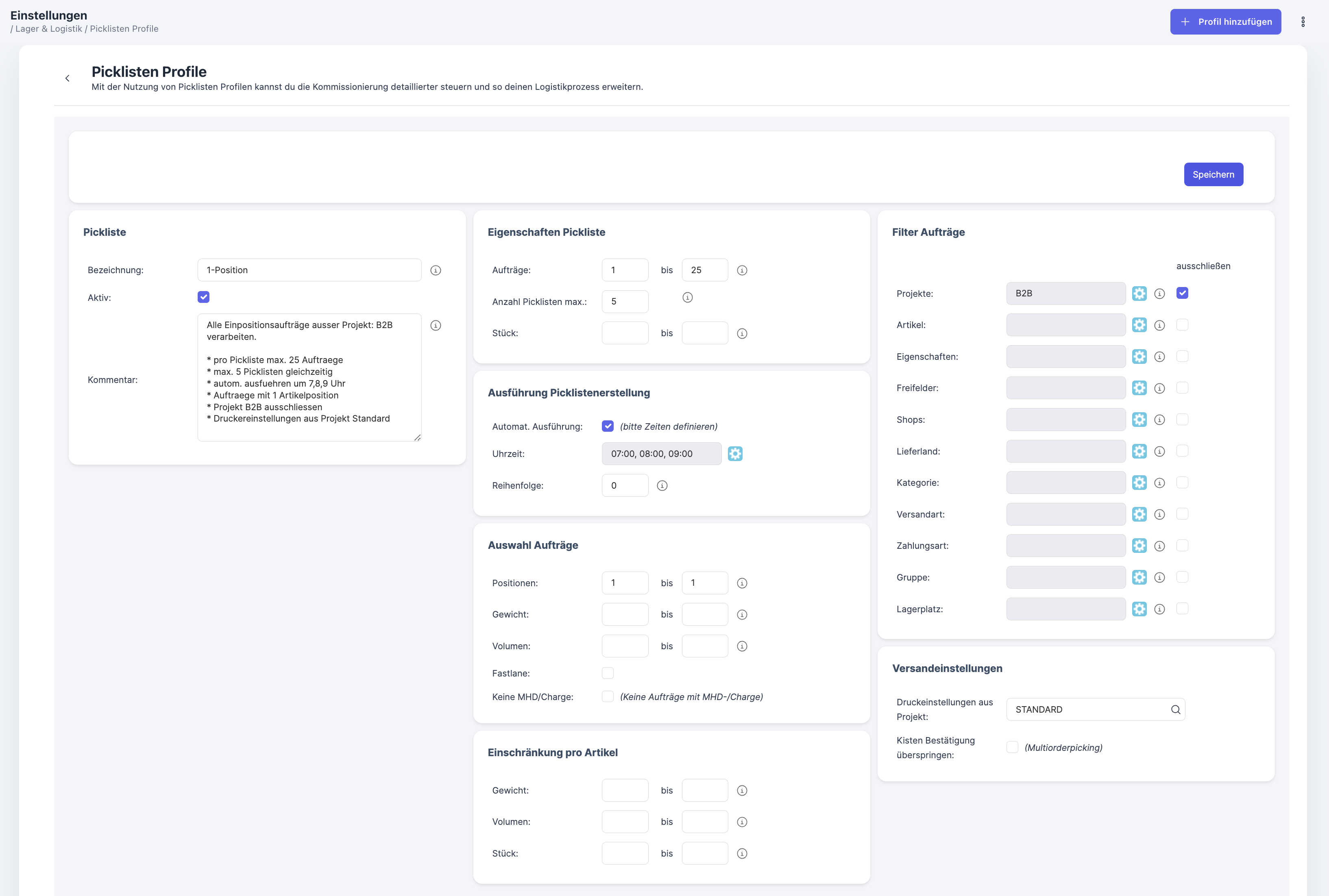Open gear selector for Lagerplatz filter
Screen dimensions: 1329x896
pos(1139,609)
